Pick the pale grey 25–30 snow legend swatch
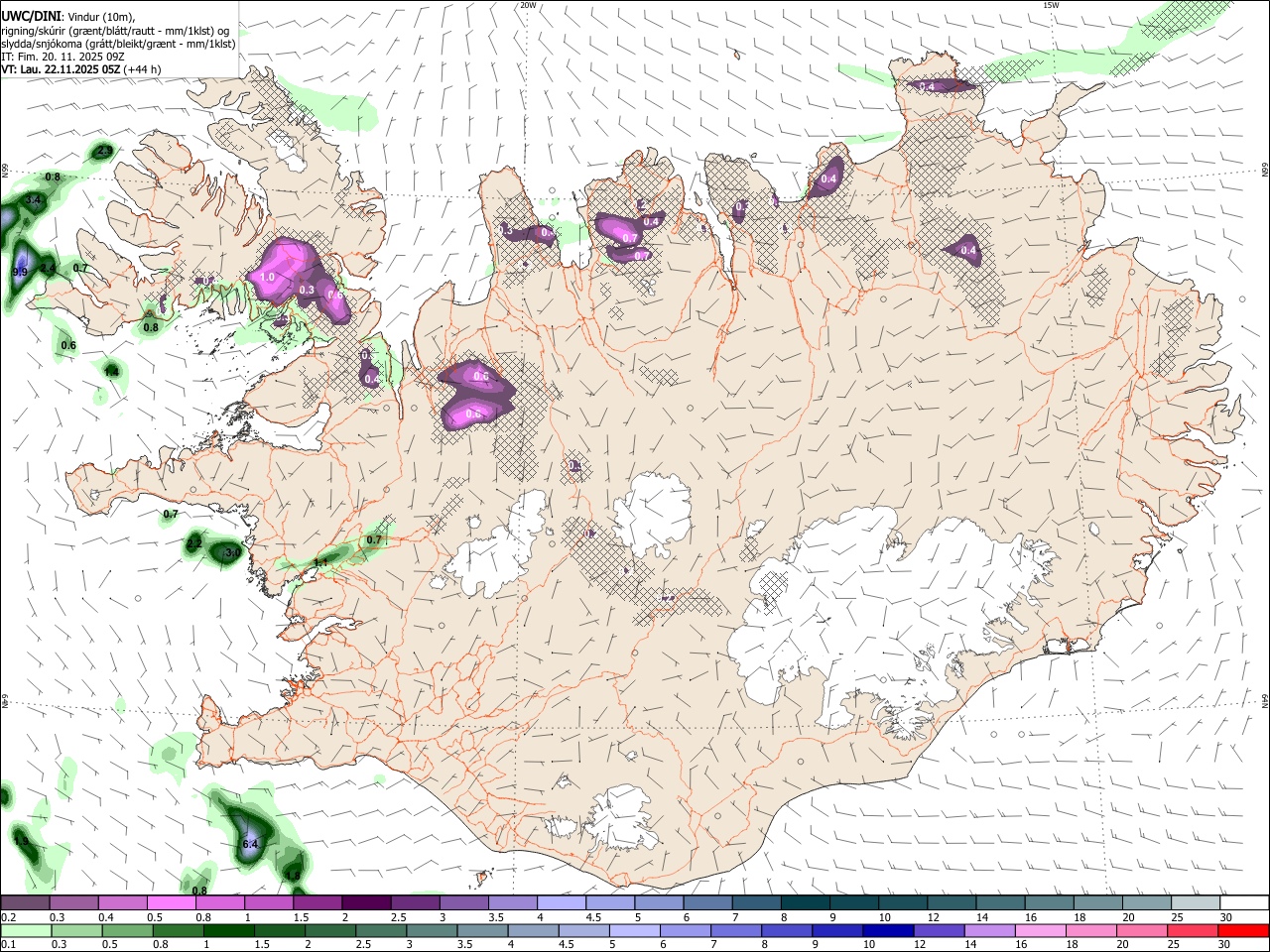This screenshot has width=1270, height=952. [x=1197, y=903]
